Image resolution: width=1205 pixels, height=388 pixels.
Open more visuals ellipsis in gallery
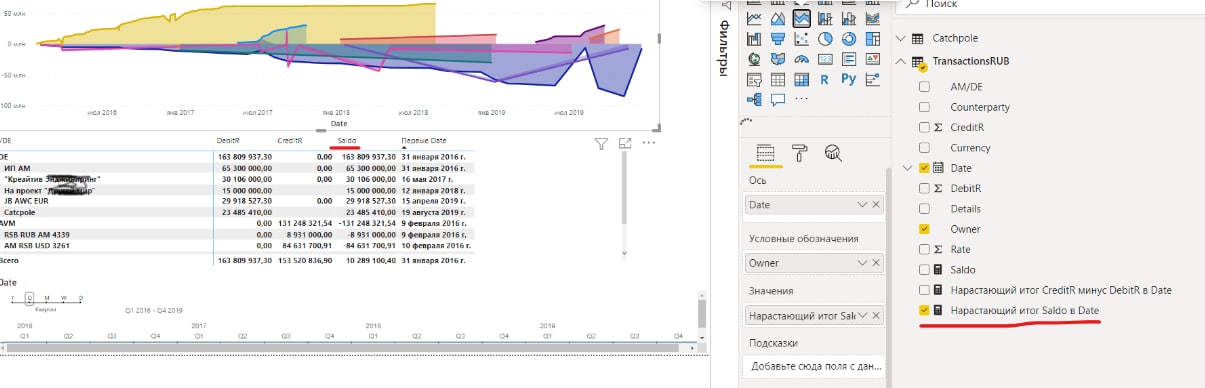(801, 98)
